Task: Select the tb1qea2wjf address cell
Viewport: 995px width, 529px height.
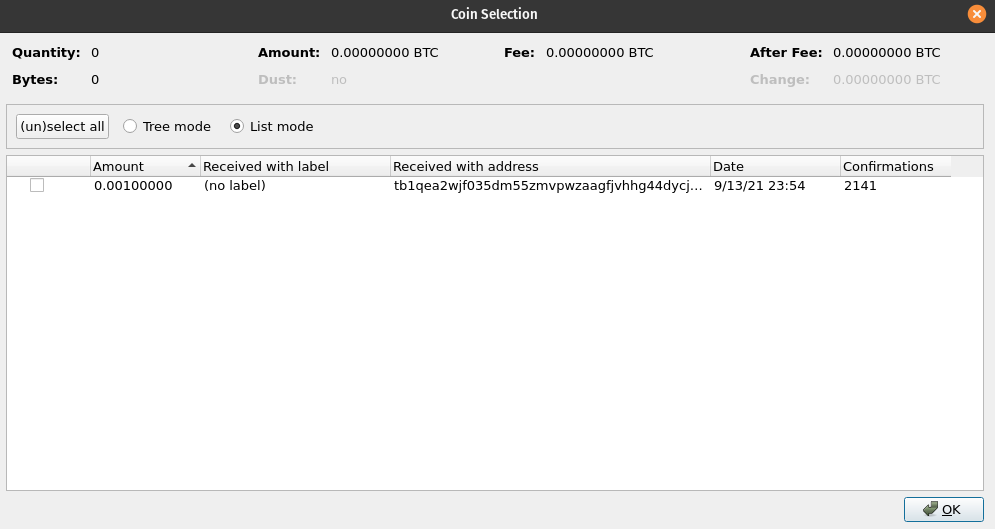Action: tap(548, 186)
